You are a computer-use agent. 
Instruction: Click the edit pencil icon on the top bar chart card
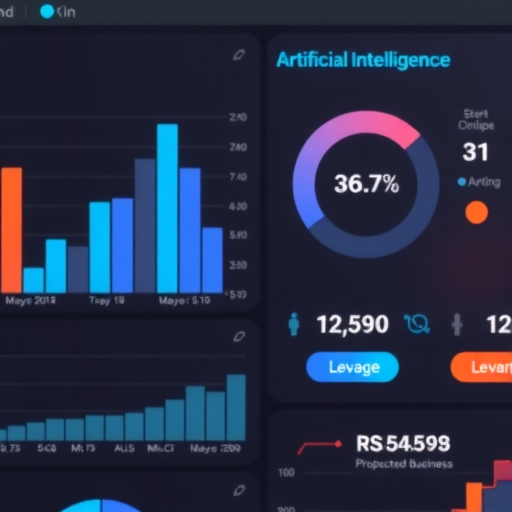(x=239, y=55)
